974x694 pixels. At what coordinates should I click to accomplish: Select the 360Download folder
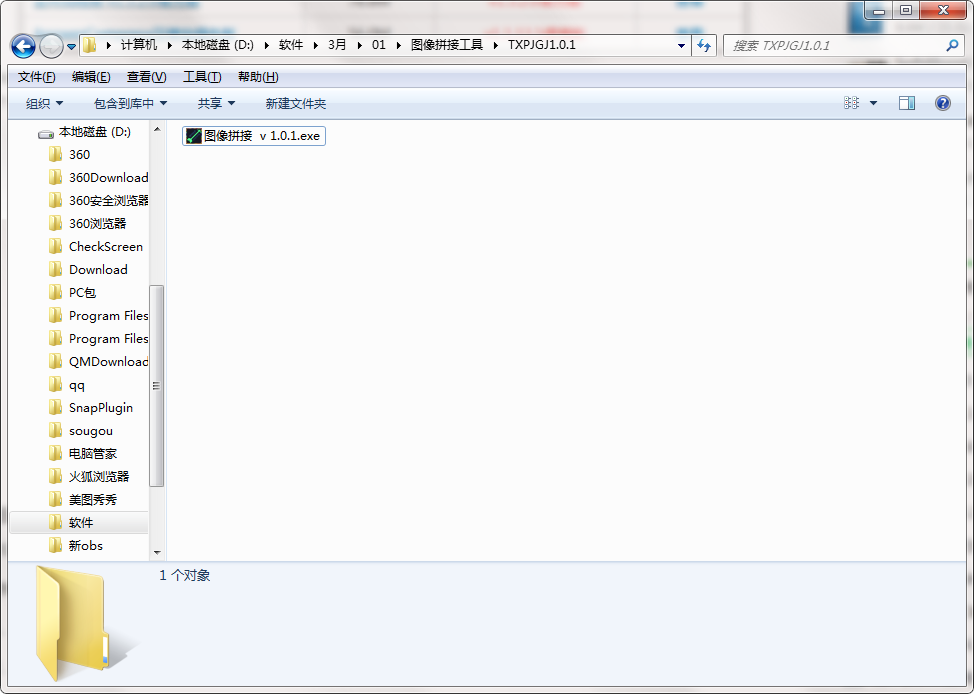pos(98,178)
